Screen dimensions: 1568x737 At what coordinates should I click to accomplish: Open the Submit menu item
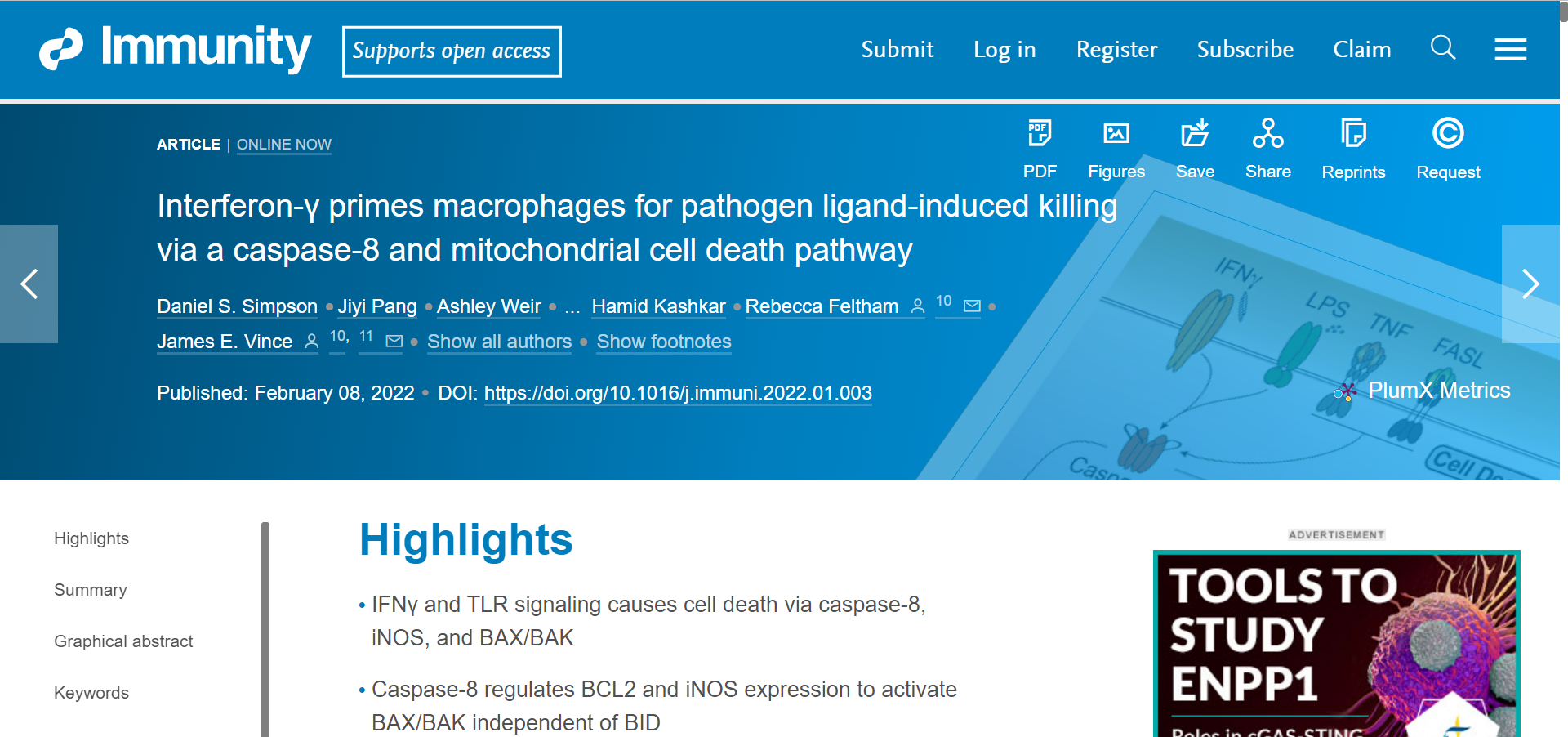(x=898, y=50)
